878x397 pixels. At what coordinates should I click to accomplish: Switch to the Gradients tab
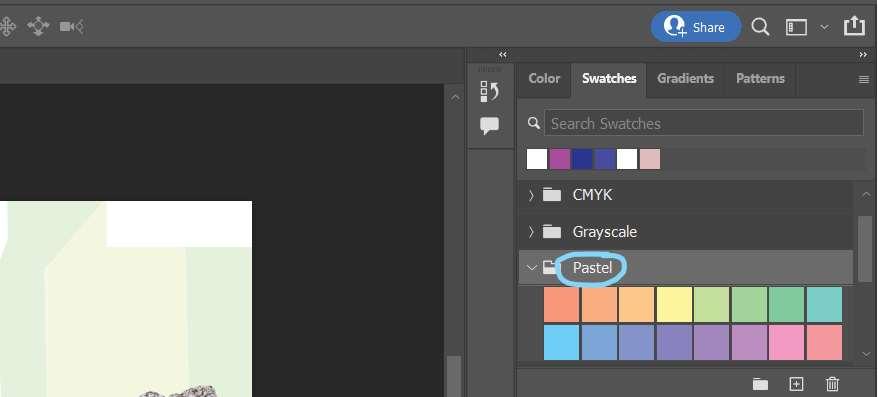pos(685,79)
